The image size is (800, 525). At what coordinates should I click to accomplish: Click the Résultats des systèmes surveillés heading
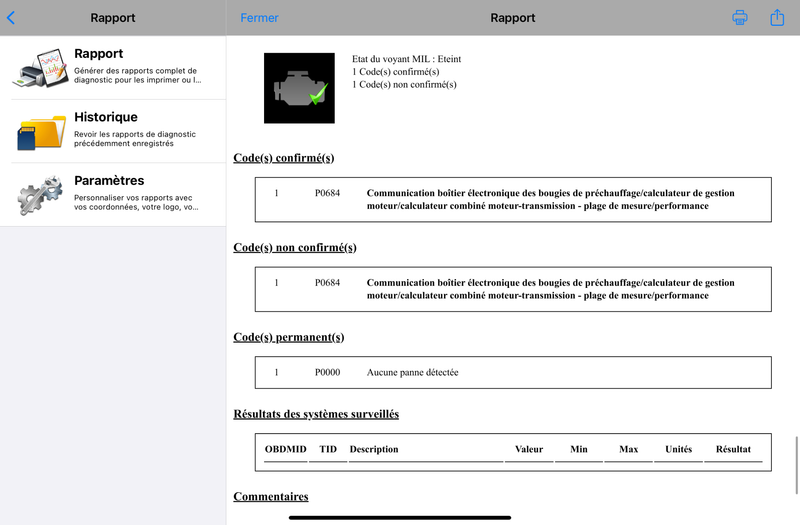point(315,414)
